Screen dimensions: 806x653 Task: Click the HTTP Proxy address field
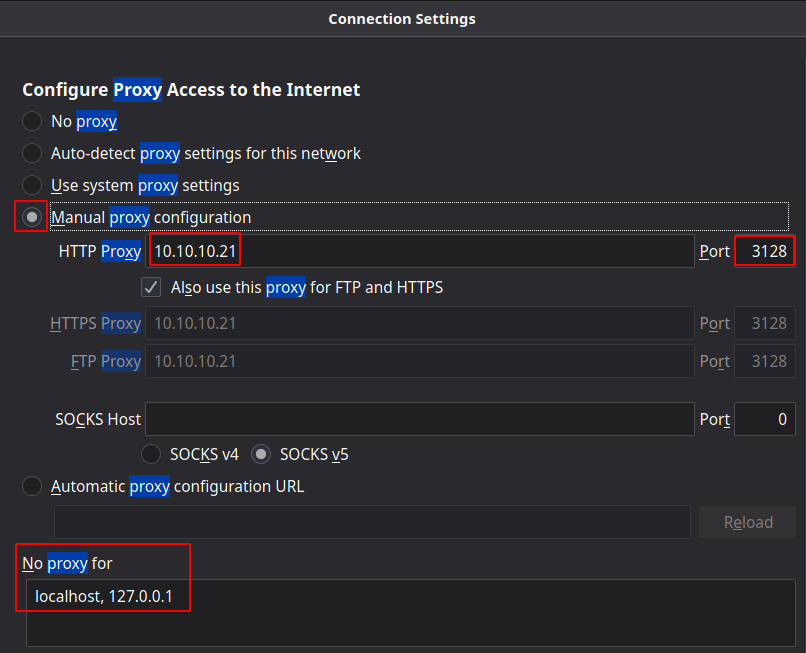click(420, 251)
